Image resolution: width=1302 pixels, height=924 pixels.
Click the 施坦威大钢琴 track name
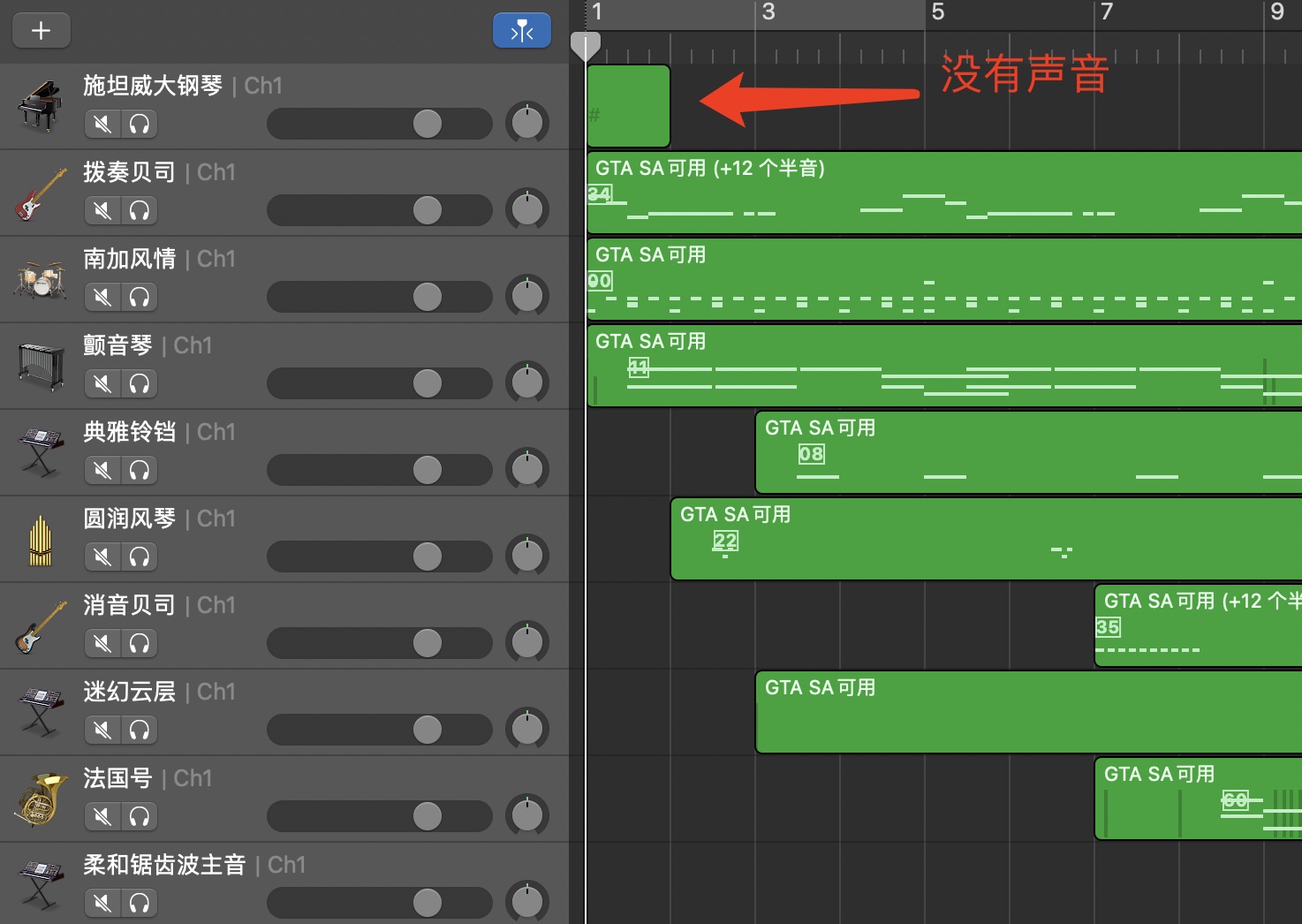153,86
